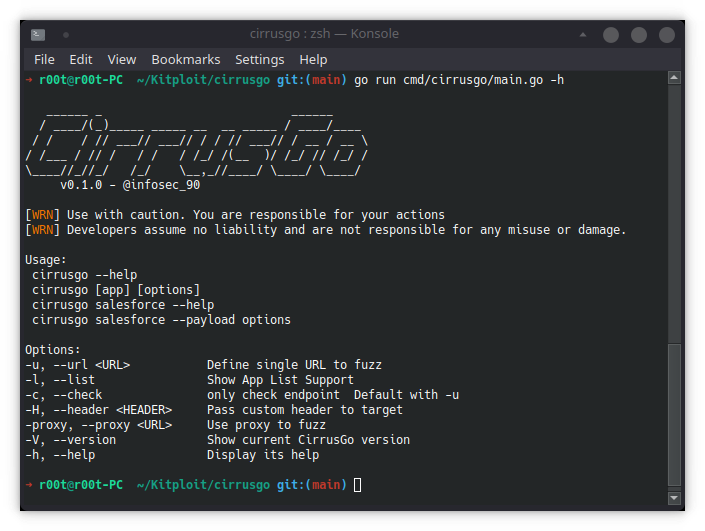Image resolution: width=705 pixels, height=531 pixels.
Task: Click the '-H, --header <HEADER>' option
Action: pos(98,410)
